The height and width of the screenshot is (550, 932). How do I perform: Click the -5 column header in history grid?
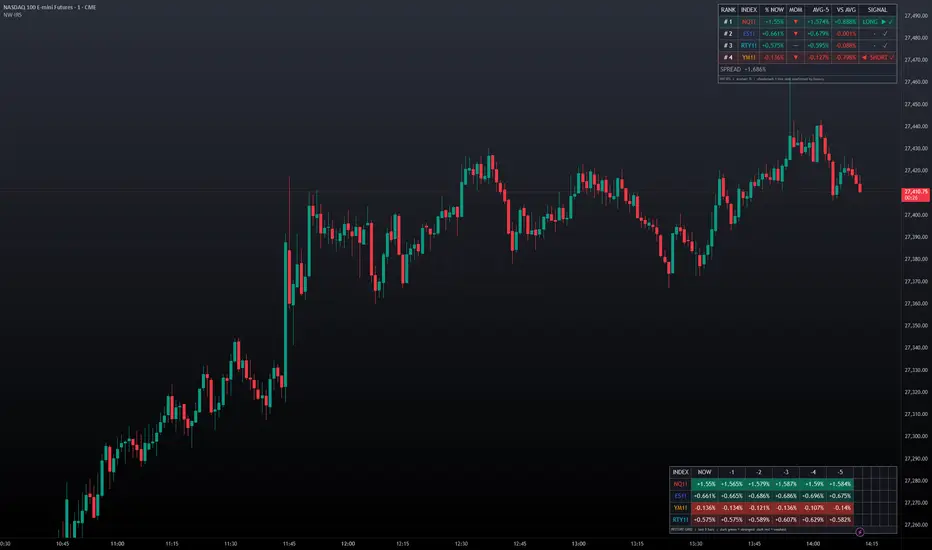(x=840, y=472)
